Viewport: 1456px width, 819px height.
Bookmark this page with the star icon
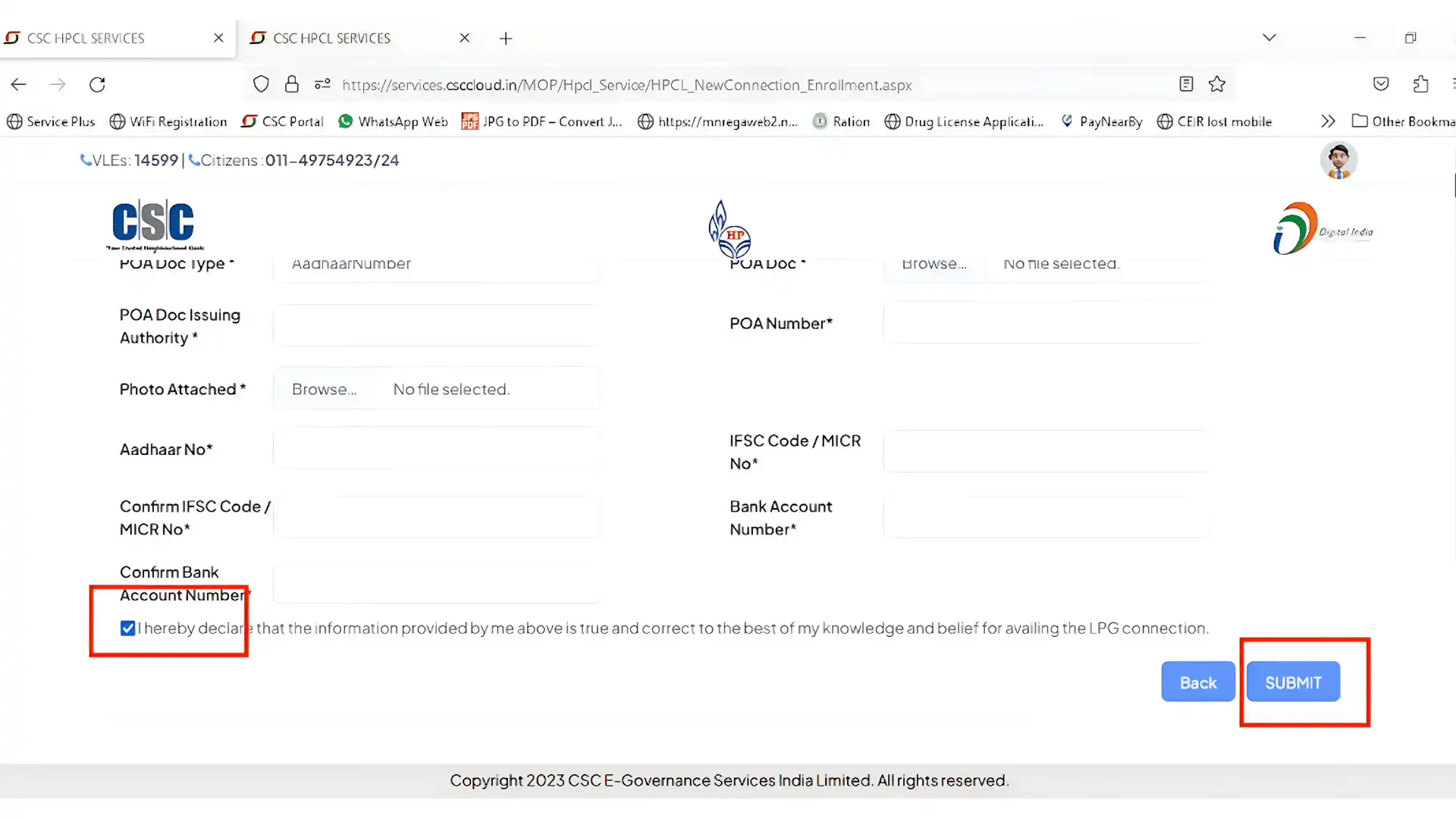1217,84
